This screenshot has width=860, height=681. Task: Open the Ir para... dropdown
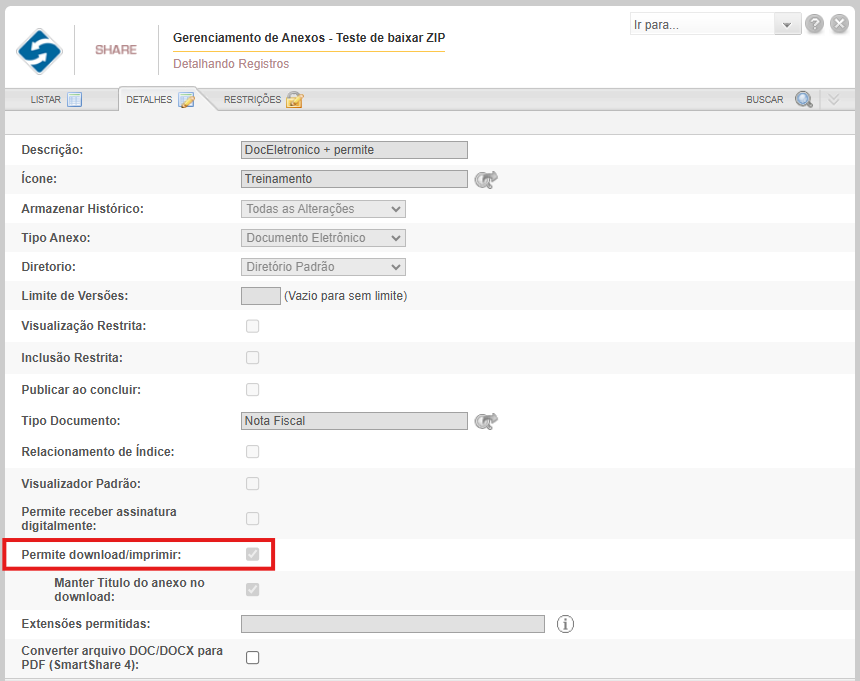715,24
